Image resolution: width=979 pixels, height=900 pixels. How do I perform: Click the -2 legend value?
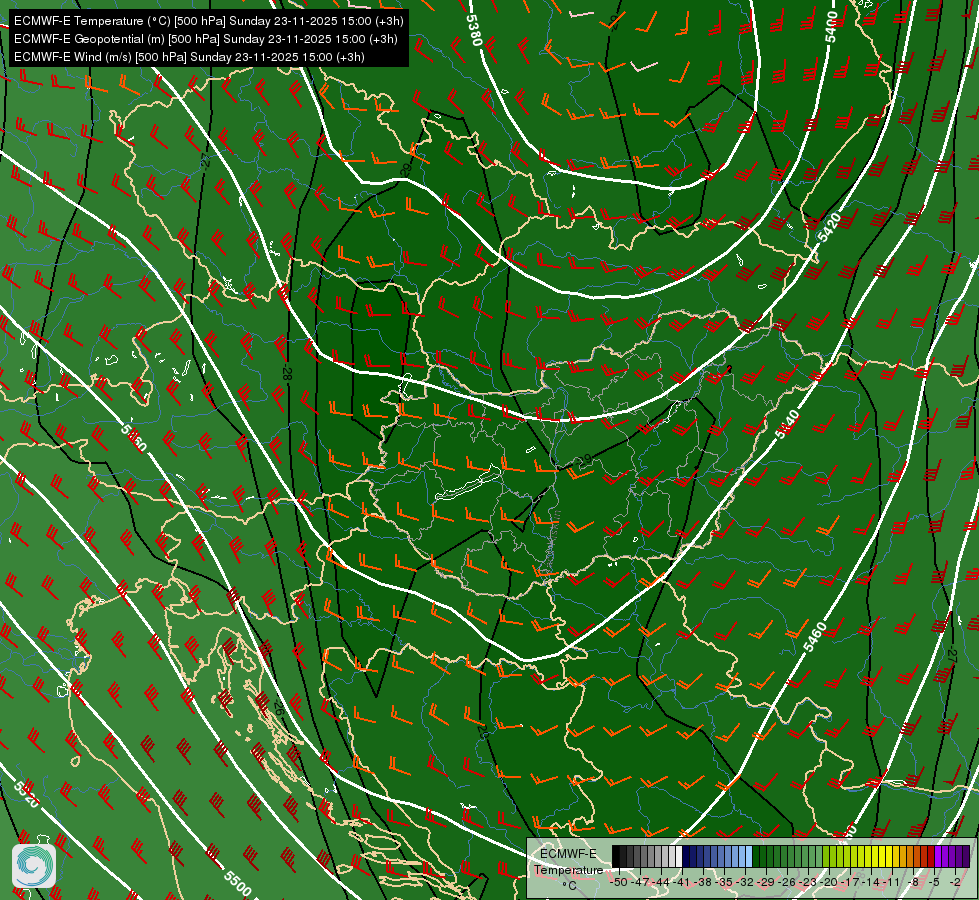pos(955,882)
